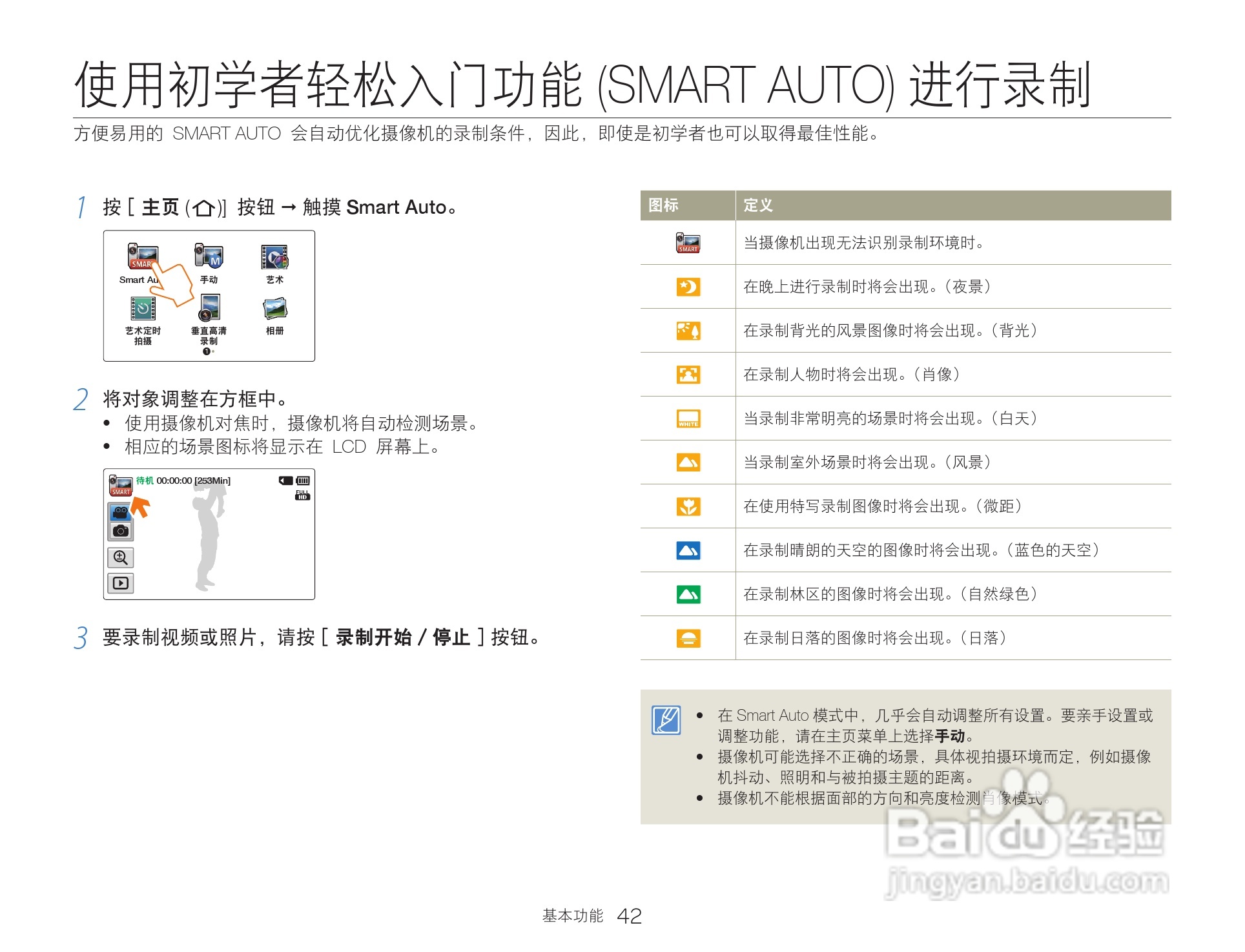Switch to video camera recording mode

(120, 513)
